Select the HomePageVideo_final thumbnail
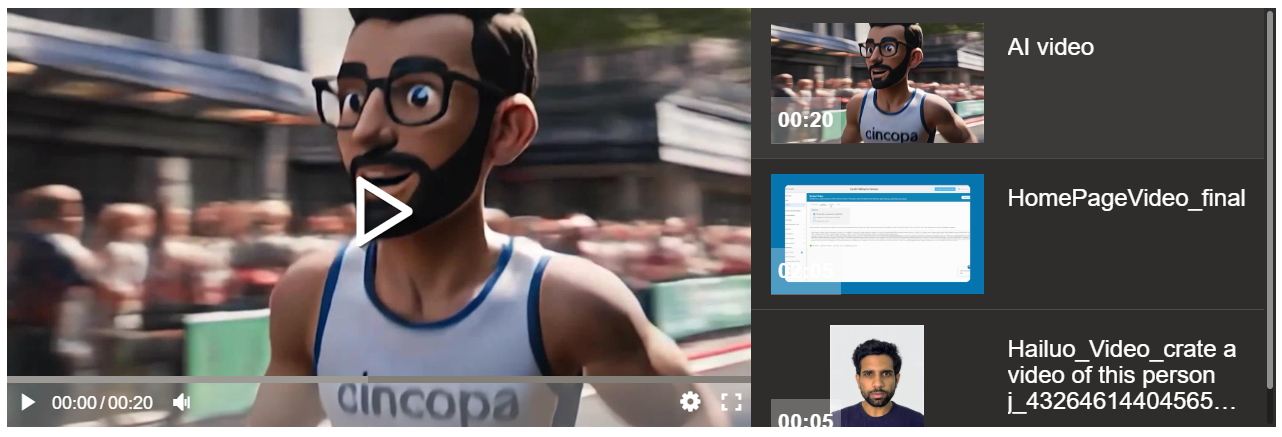Image resolution: width=1282 pixels, height=437 pixels. coord(877,234)
